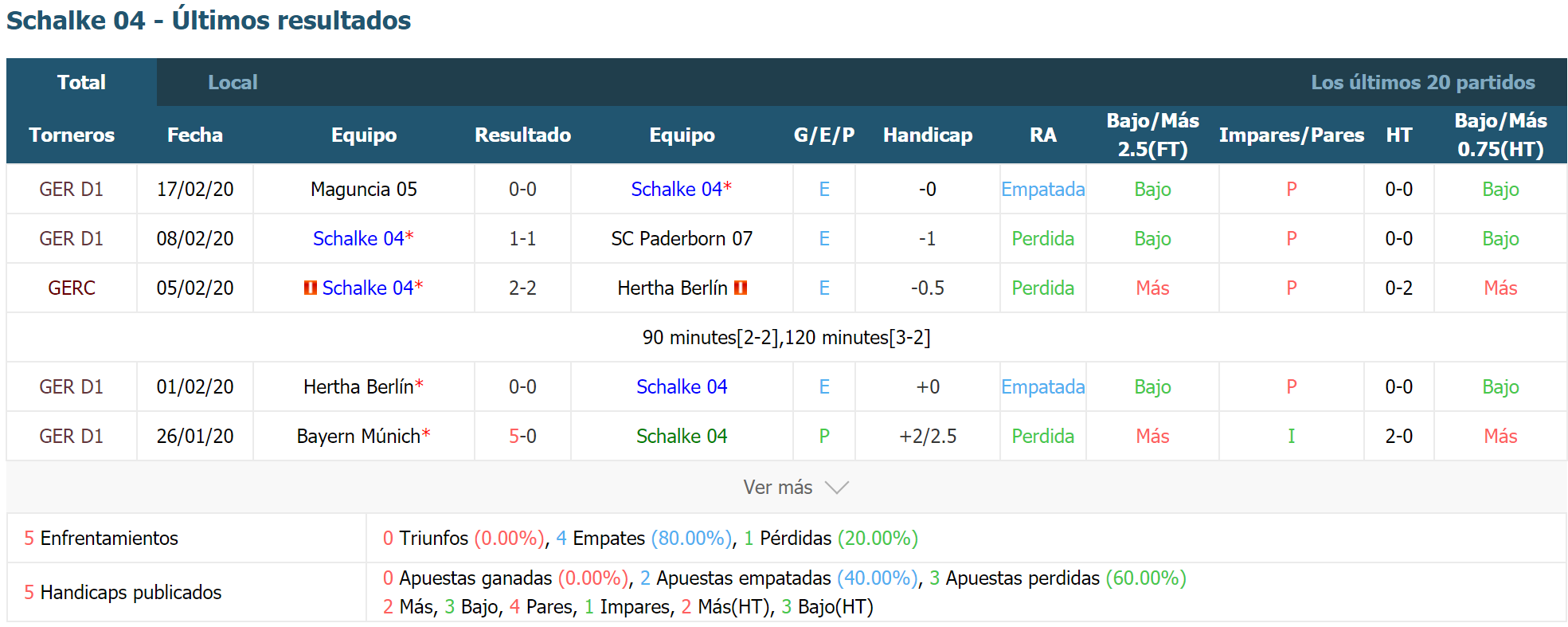Click the red card icon beside Hertha Berlín
This screenshot has height=627, width=1568.
click(x=741, y=288)
